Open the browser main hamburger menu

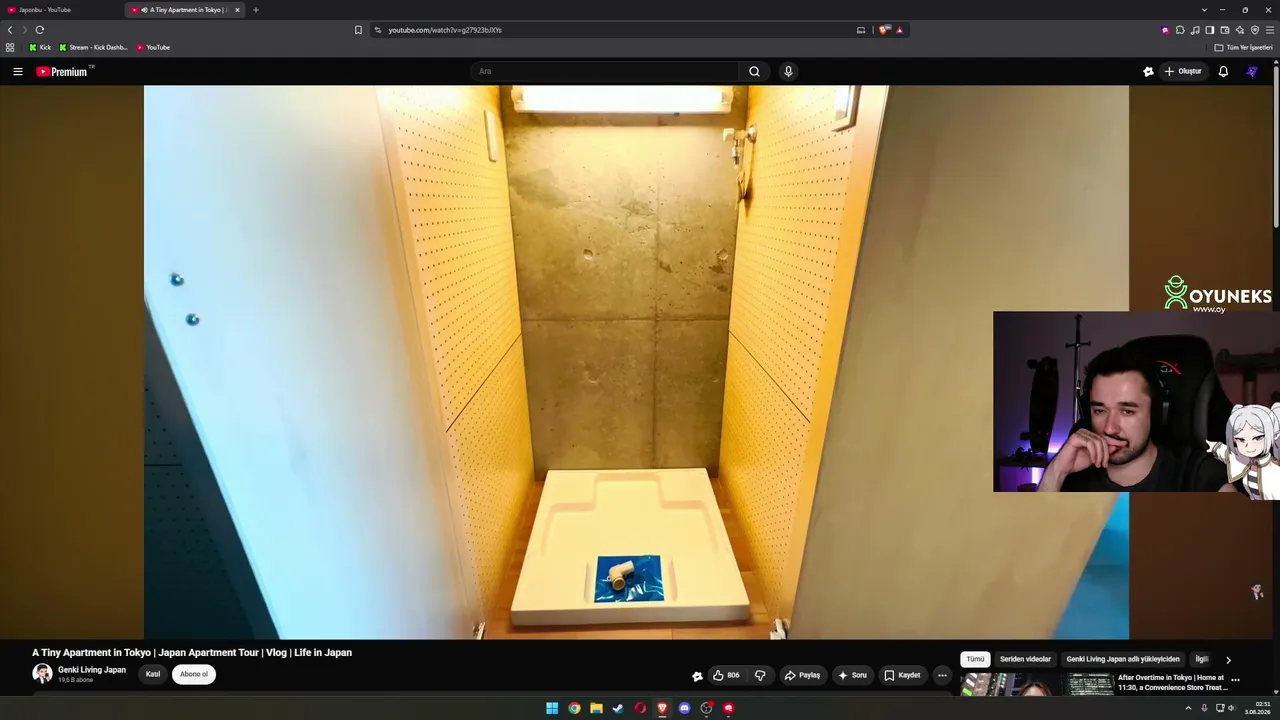point(1270,30)
